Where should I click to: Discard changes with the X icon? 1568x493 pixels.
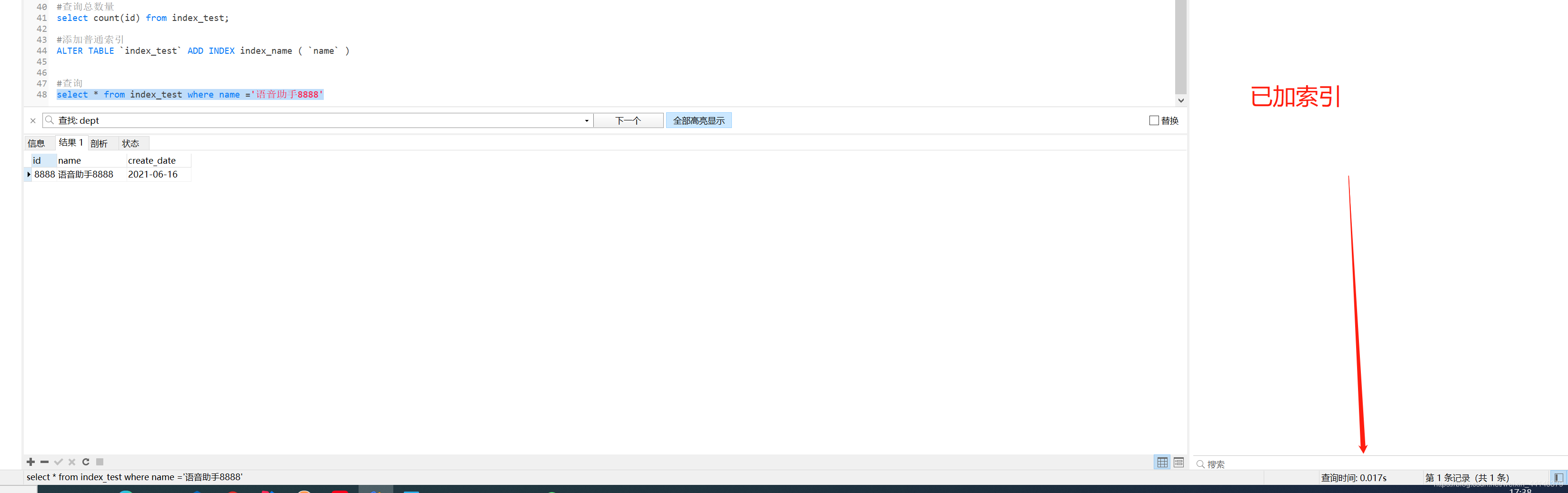72,462
